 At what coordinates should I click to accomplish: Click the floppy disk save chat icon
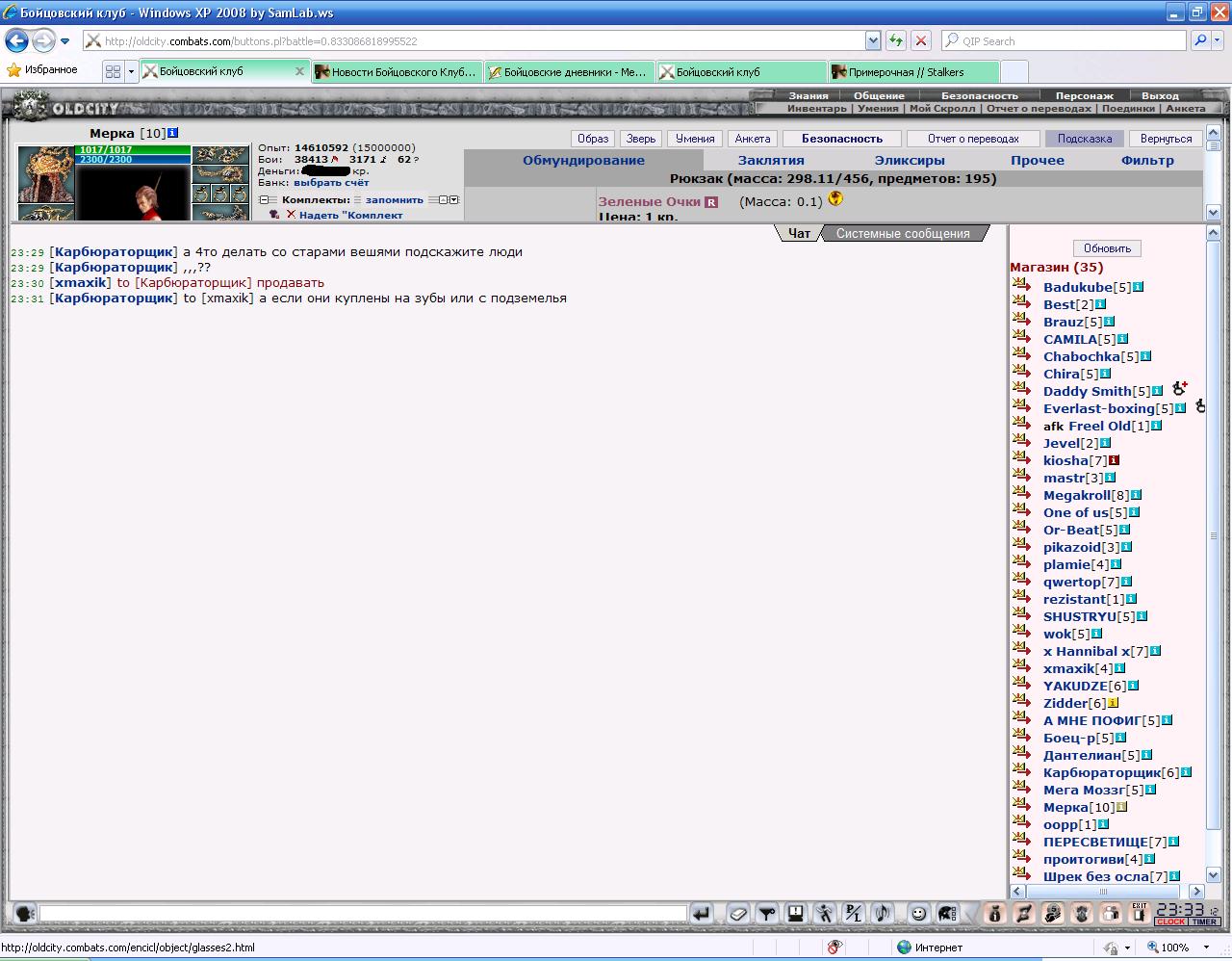click(x=796, y=914)
